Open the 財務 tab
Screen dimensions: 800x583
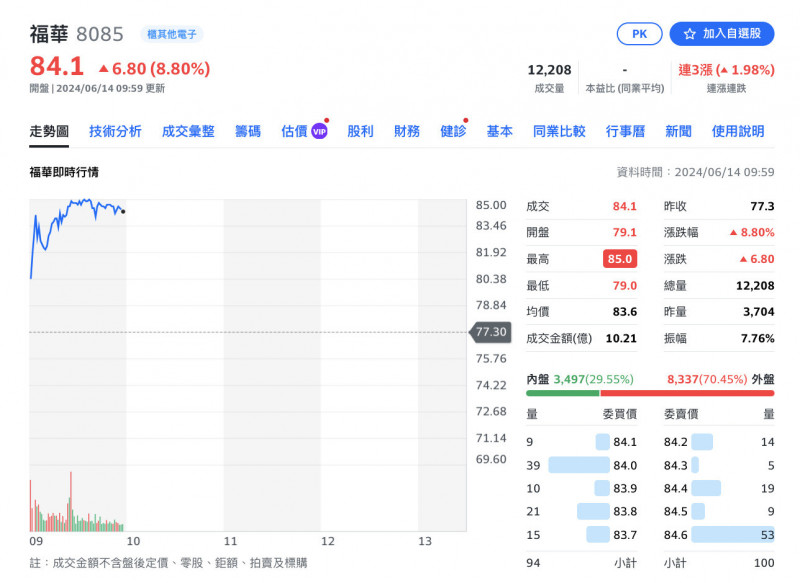click(407, 132)
